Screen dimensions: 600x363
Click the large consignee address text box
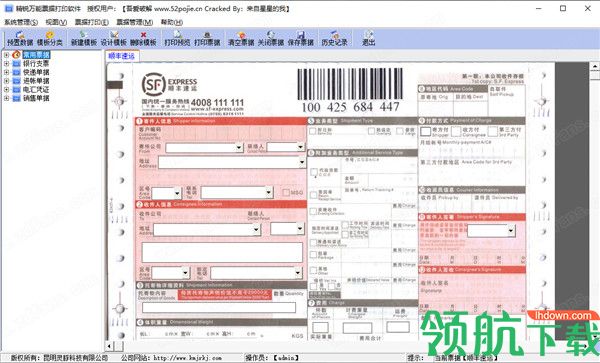coord(222,252)
